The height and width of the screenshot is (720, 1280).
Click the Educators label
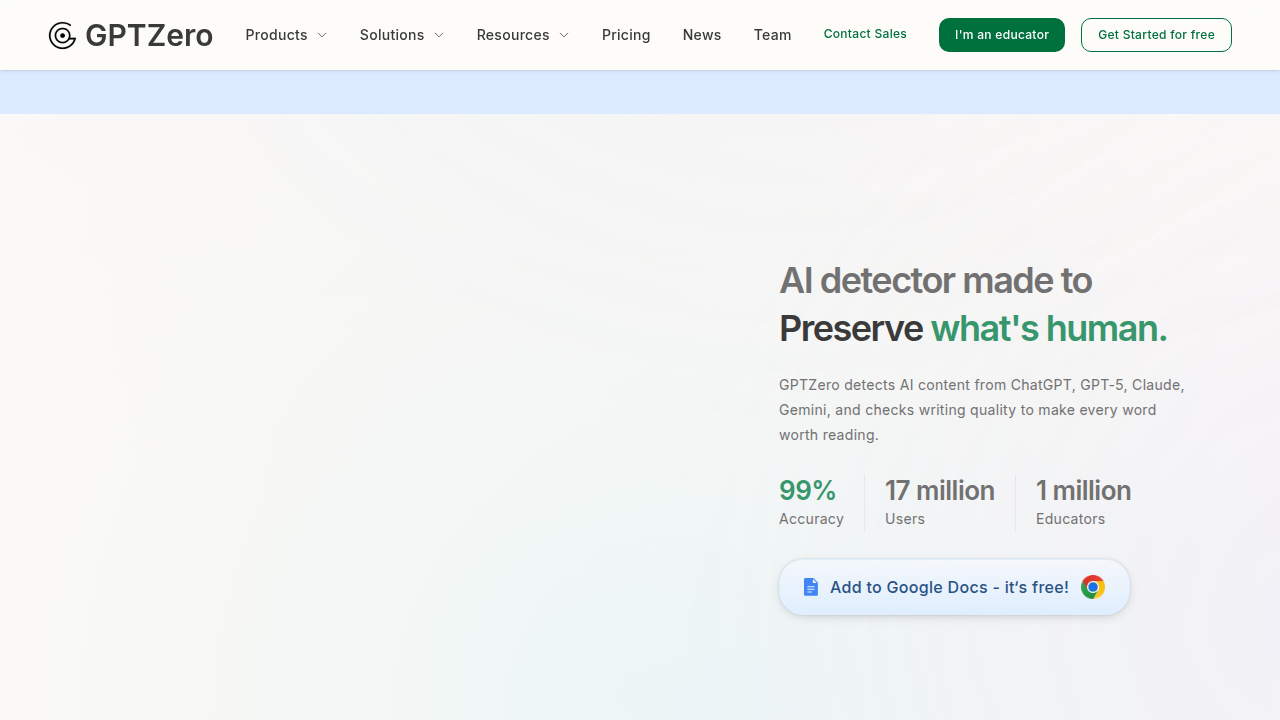tap(1070, 519)
